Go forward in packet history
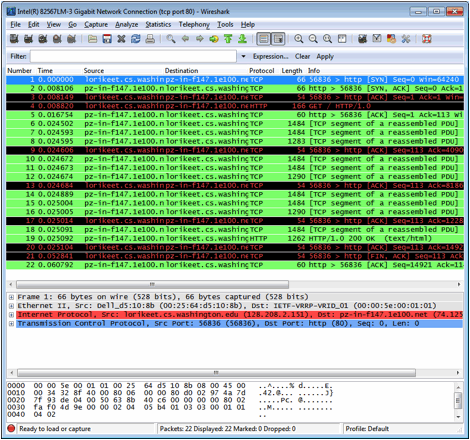The width and height of the screenshot is (470, 440). click(199, 39)
